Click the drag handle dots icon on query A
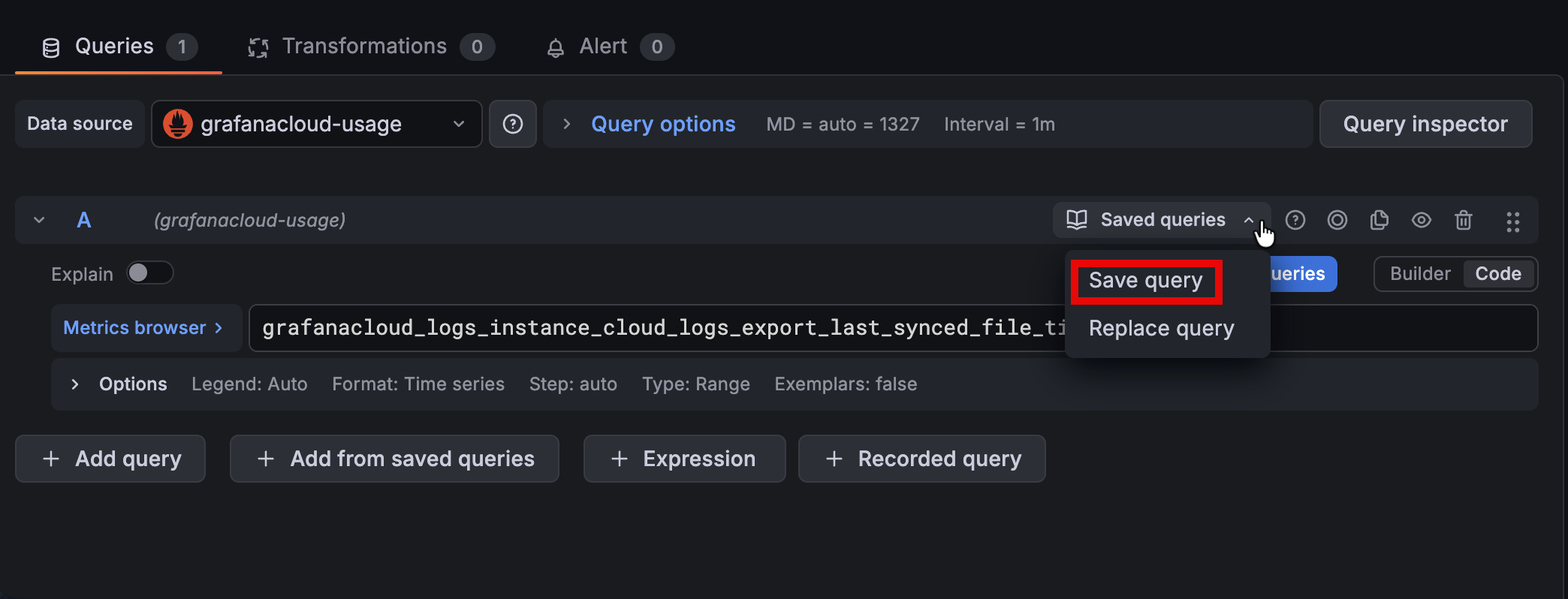Screen dimensions: 1568x599 (x=1513, y=221)
